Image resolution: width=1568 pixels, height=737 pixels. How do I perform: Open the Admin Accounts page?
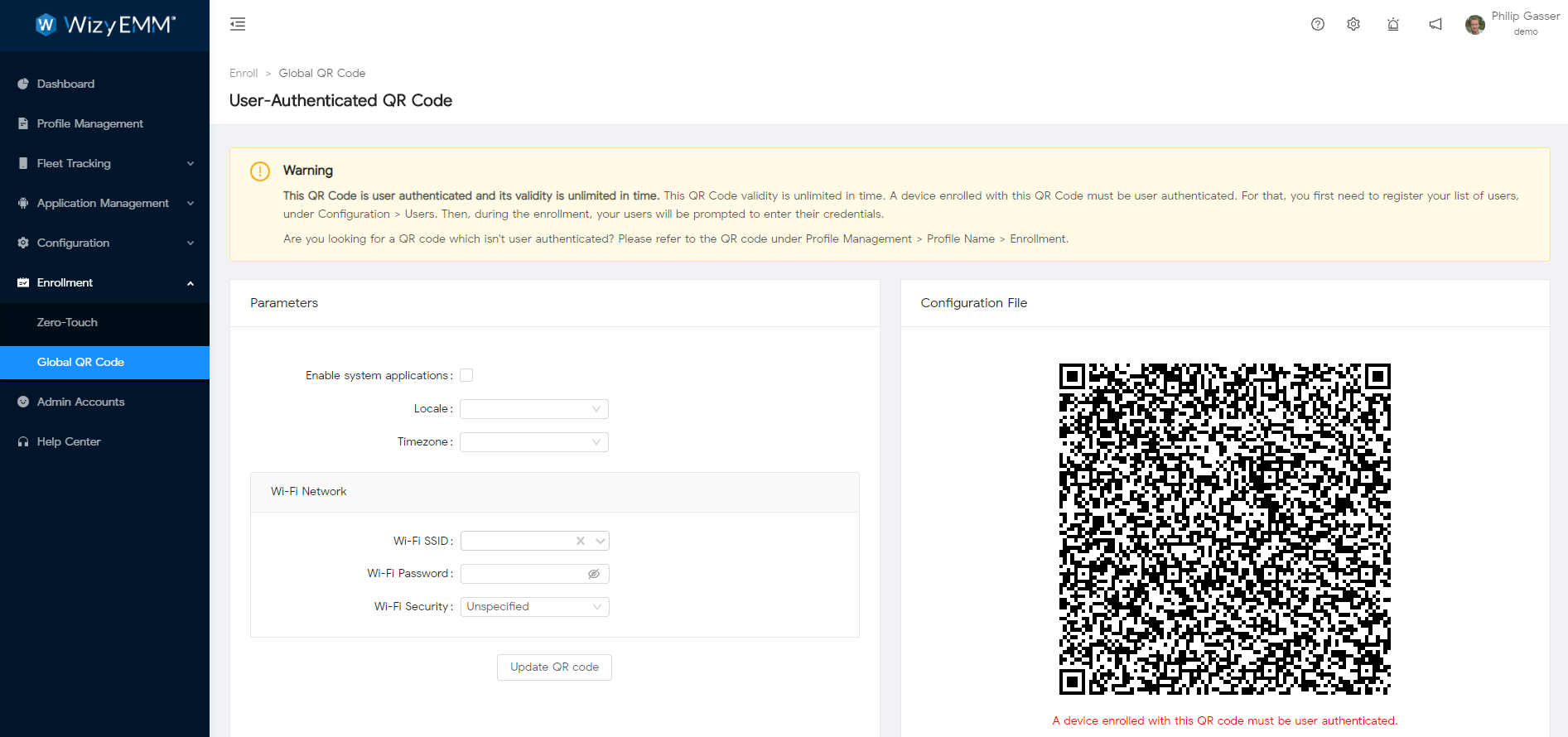tap(104, 402)
